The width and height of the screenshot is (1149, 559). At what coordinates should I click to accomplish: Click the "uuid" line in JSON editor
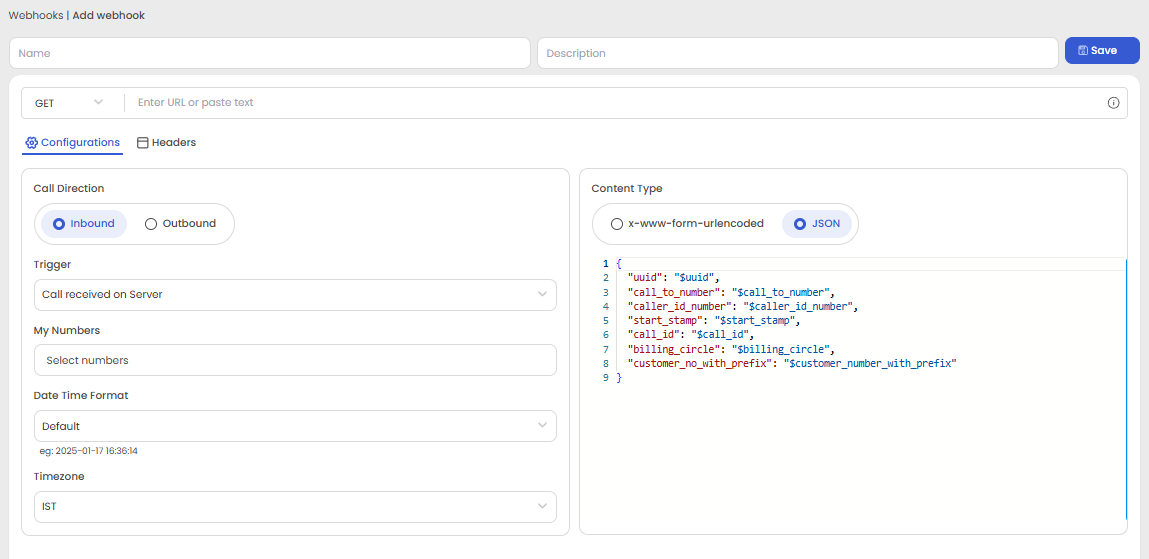point(675,278)
